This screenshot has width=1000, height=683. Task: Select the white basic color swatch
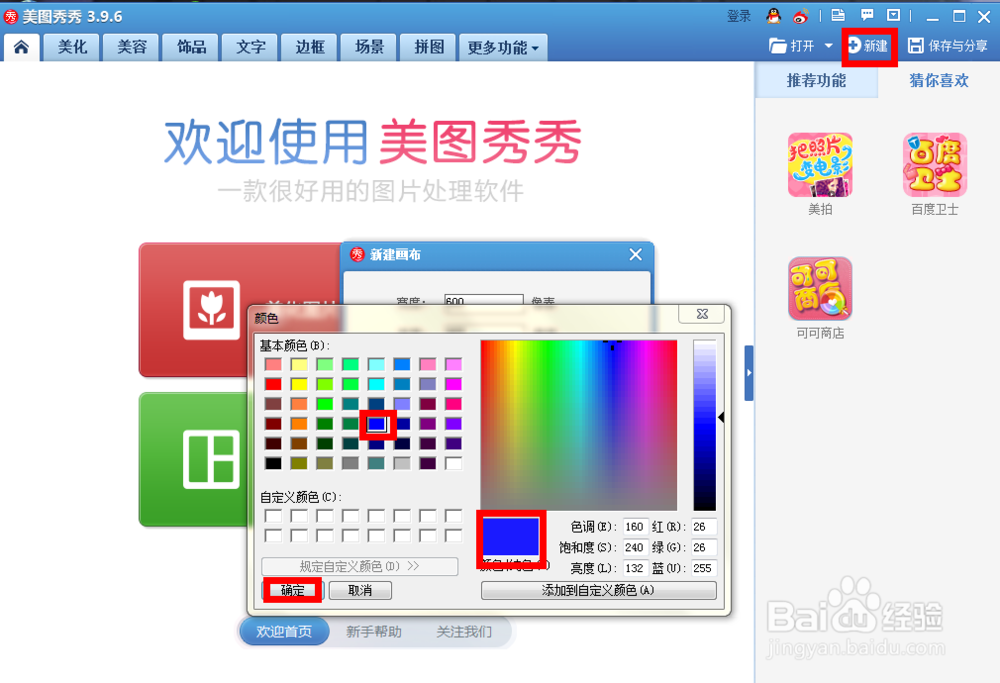coord(453,463)
